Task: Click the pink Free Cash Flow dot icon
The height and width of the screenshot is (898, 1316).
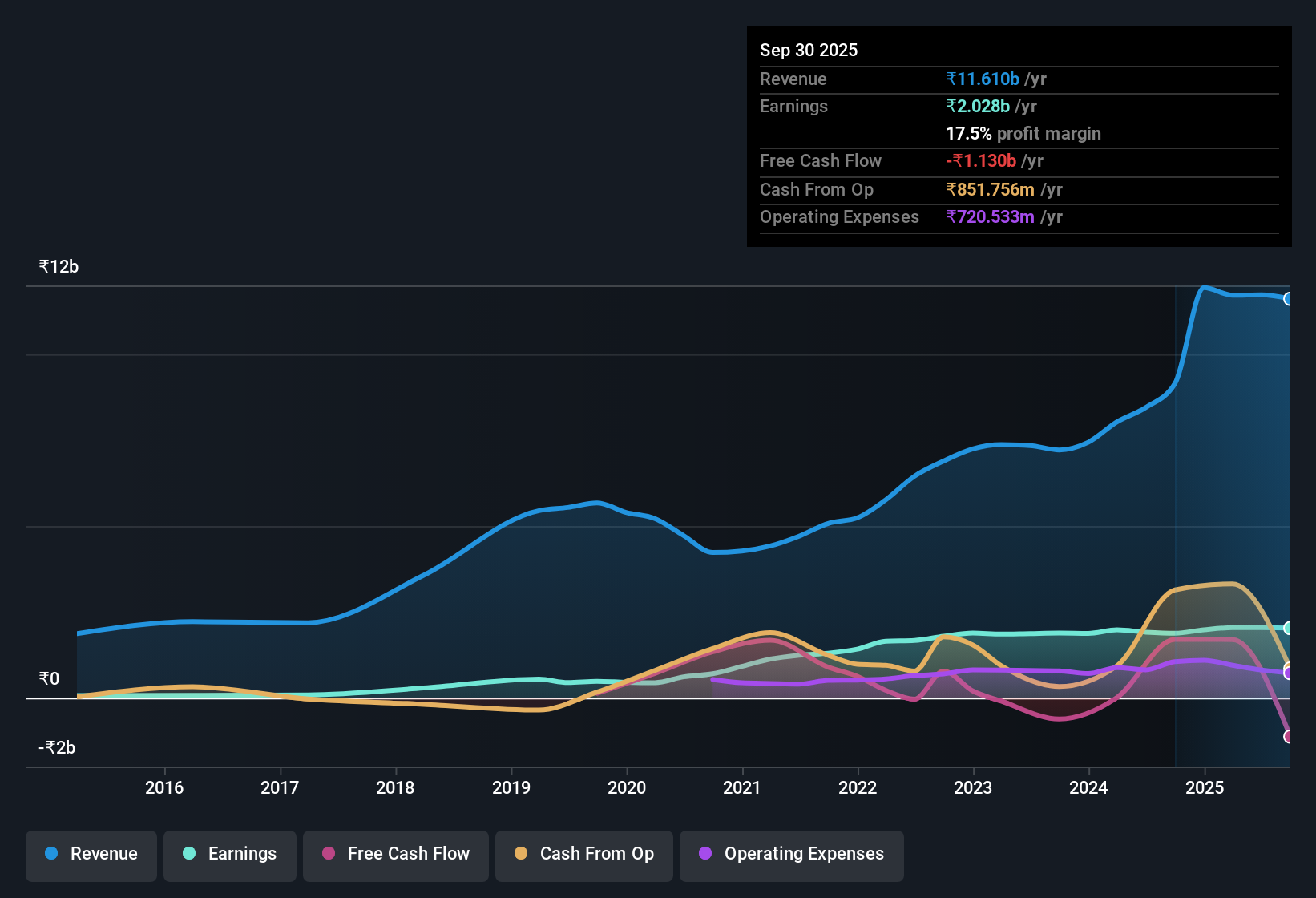Action: point(327,854)
